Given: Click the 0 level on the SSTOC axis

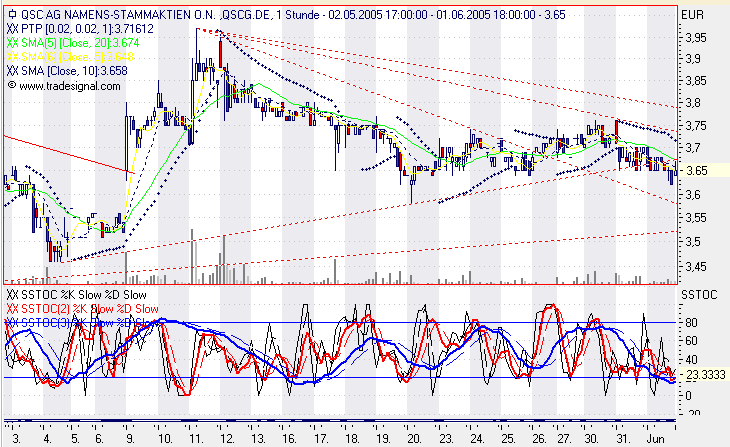Looking at the screenshot, I should (688, 396).
